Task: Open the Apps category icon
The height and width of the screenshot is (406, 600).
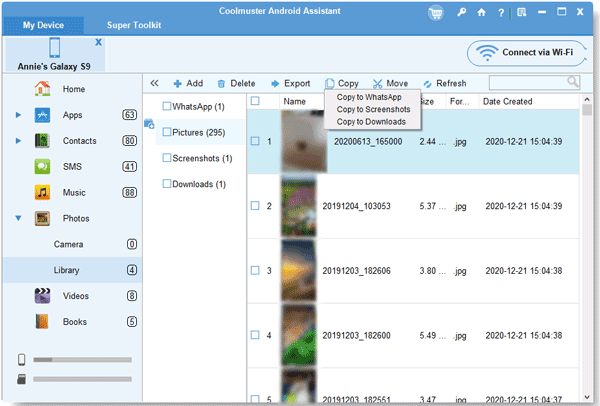Action: point(42,115)
